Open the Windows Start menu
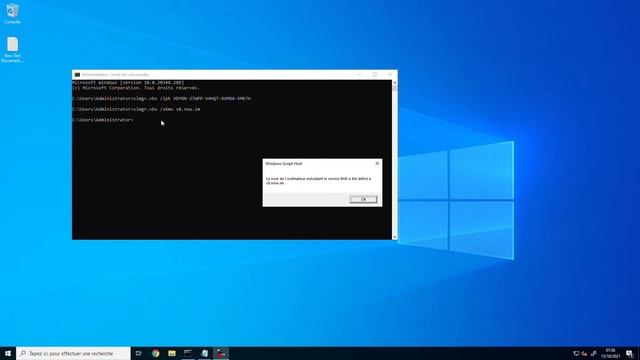This screenshot has width=640, height=360. click(x=8, y=353)
